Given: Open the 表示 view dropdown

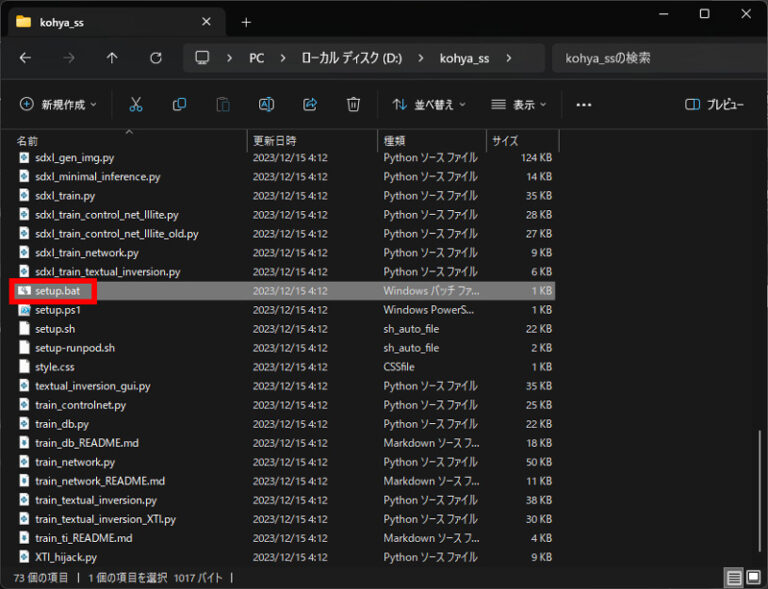Looking at the screenshot, I should (519, 104).
